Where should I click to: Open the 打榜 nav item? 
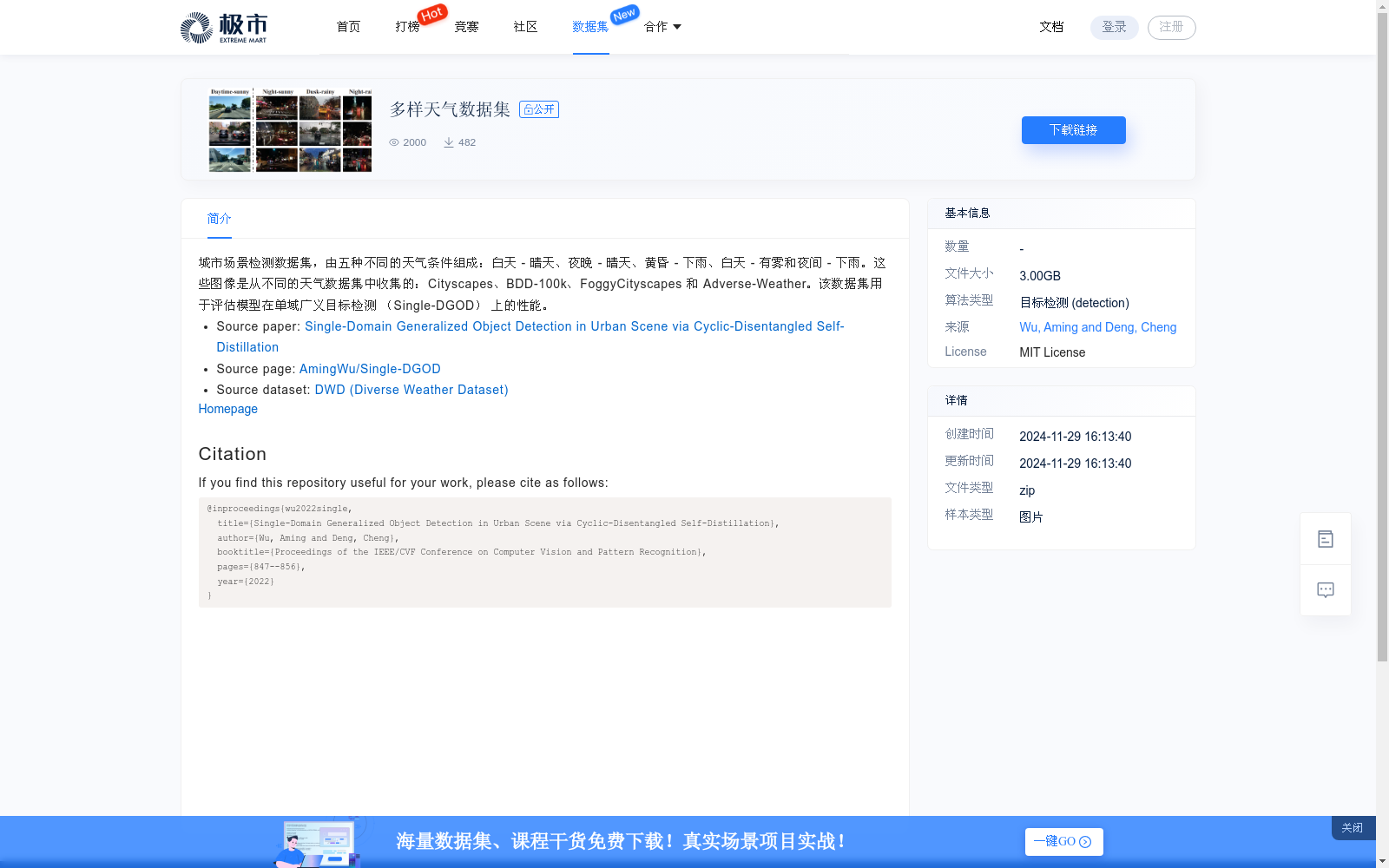point(407,27)
